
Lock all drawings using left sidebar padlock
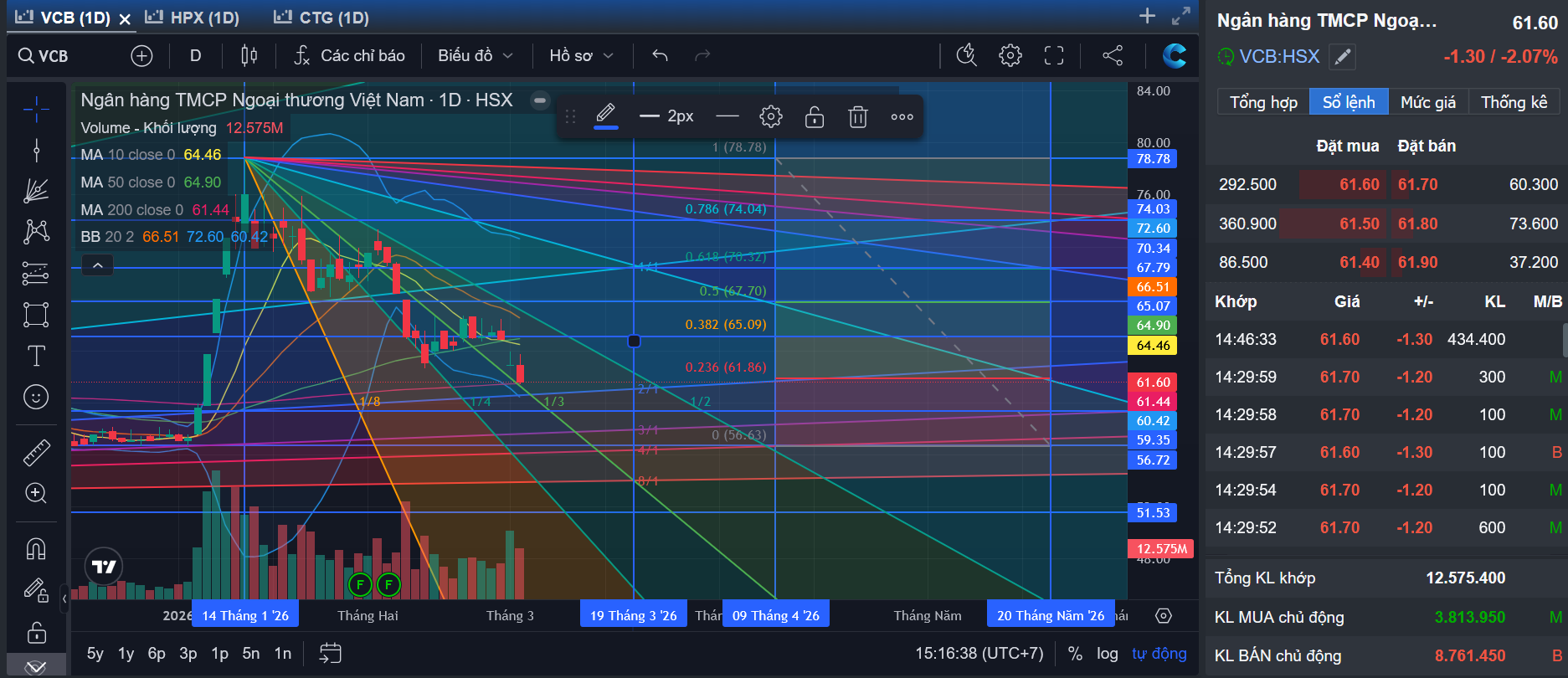[36, 632]
